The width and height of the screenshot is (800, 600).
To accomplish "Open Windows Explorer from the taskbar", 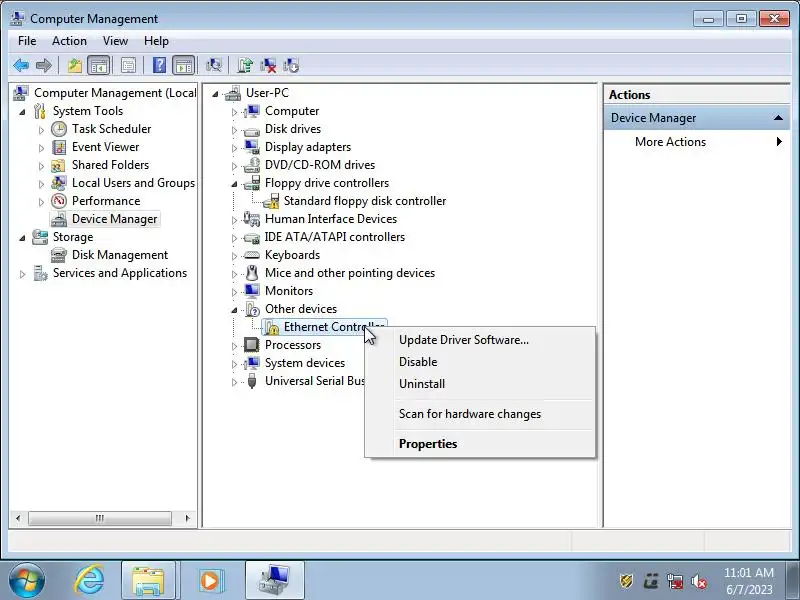I will 148,580.
